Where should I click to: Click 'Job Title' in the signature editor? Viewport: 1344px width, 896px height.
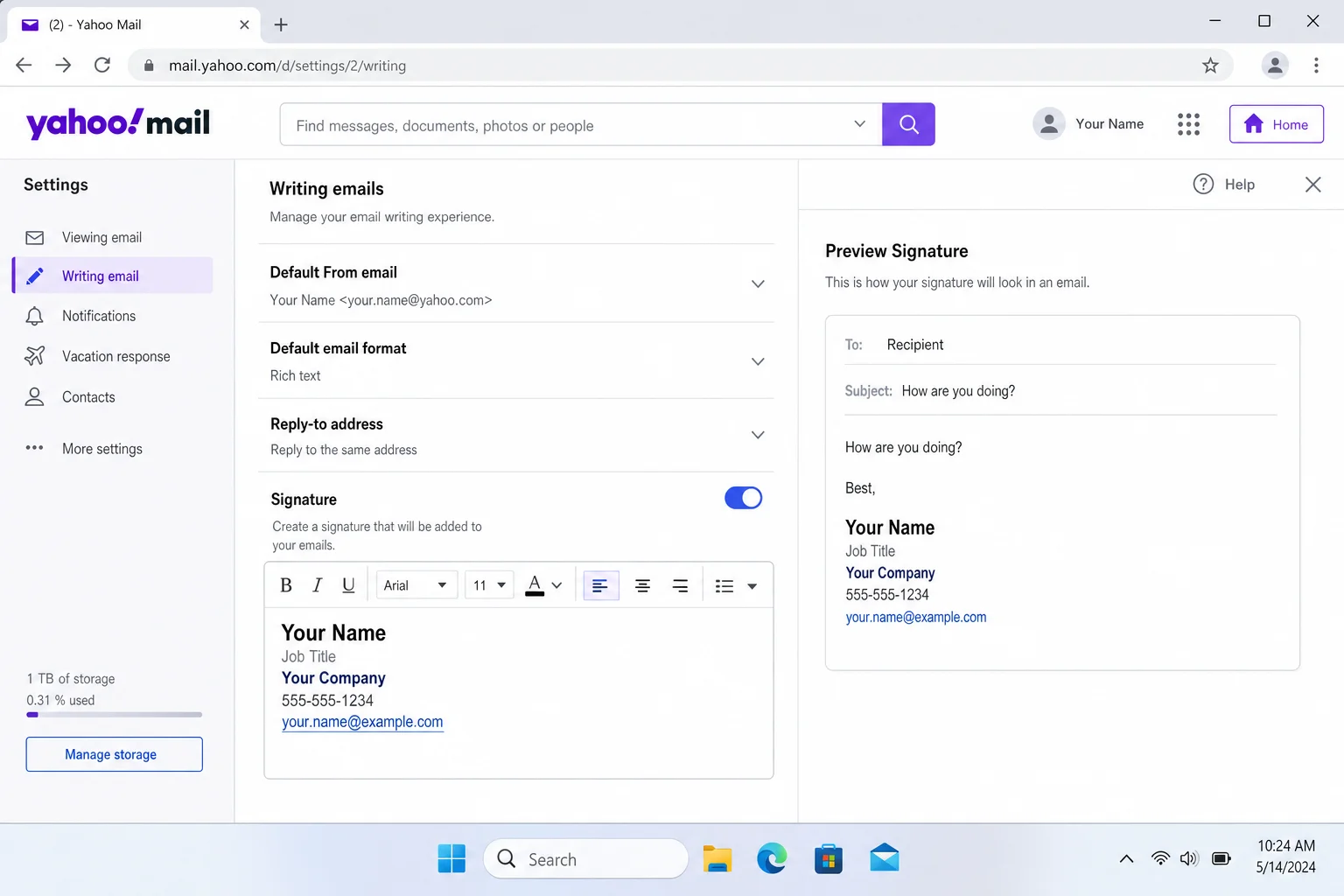click(309, 656)
